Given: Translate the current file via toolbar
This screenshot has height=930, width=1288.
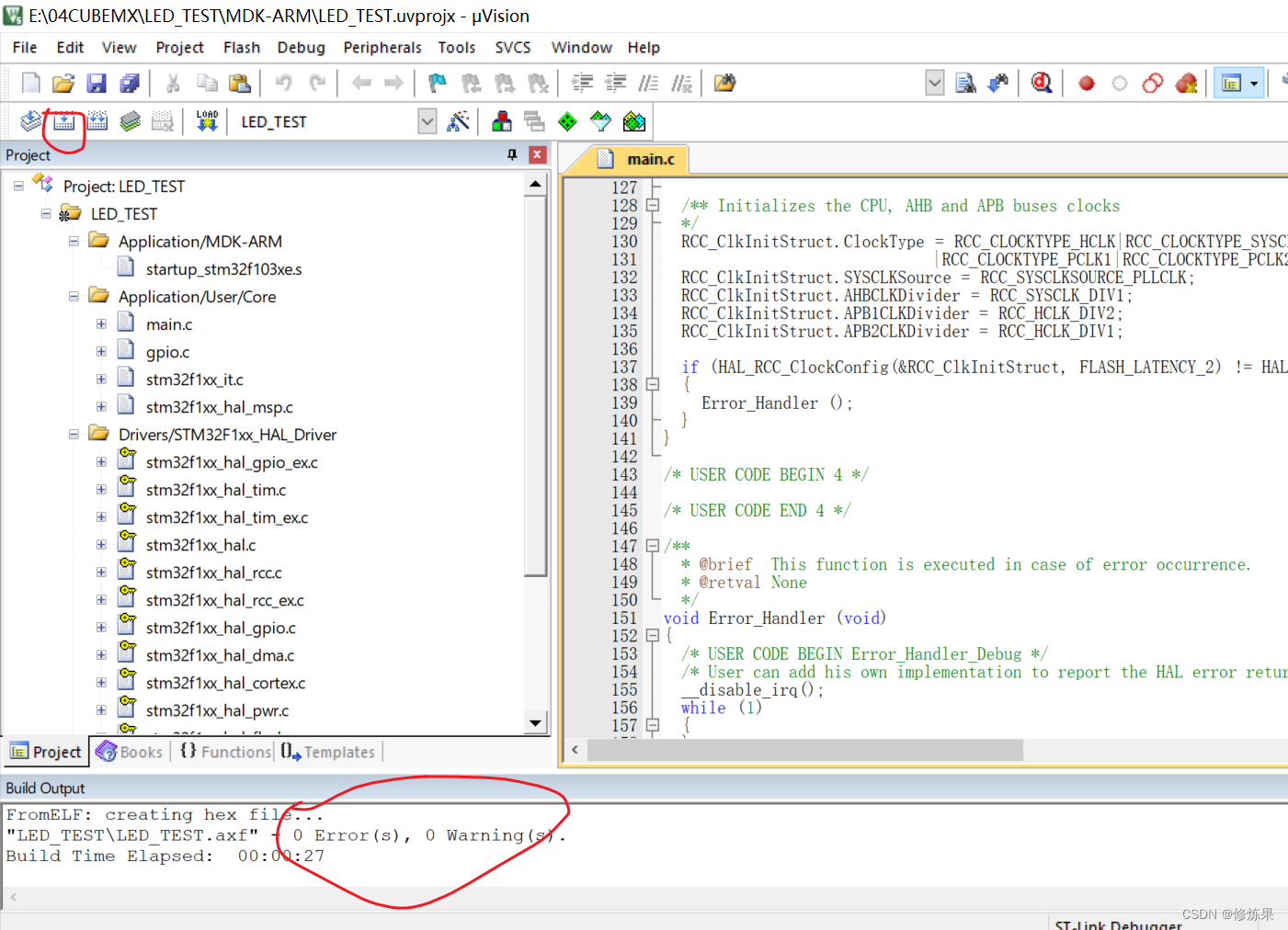Looking at the screenshot, I should pyautogui.click(x=30, y=121).
